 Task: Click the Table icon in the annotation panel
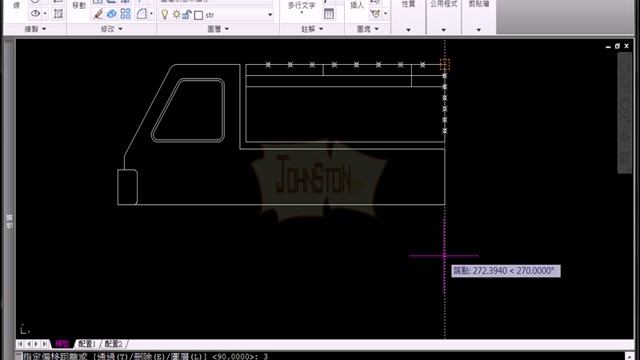click(329, 14)
